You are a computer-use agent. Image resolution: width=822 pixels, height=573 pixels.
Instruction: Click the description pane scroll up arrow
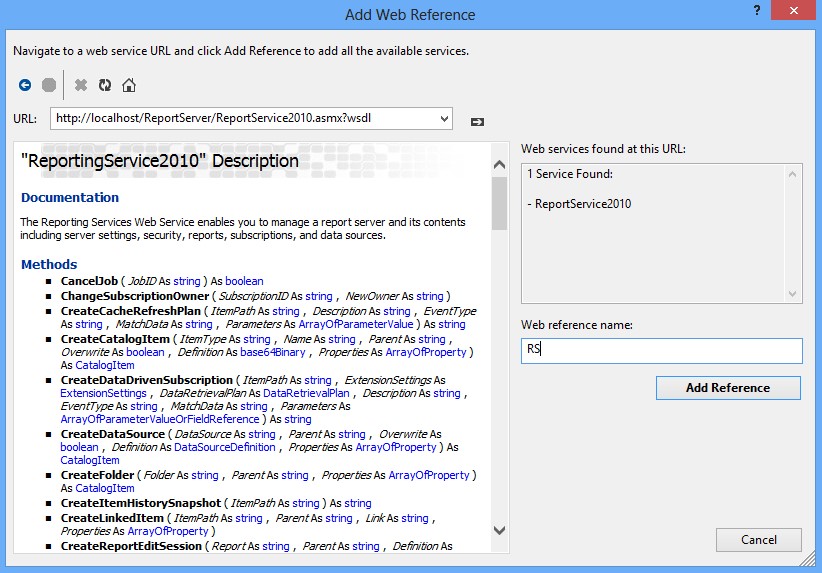(x=500, y=165)
